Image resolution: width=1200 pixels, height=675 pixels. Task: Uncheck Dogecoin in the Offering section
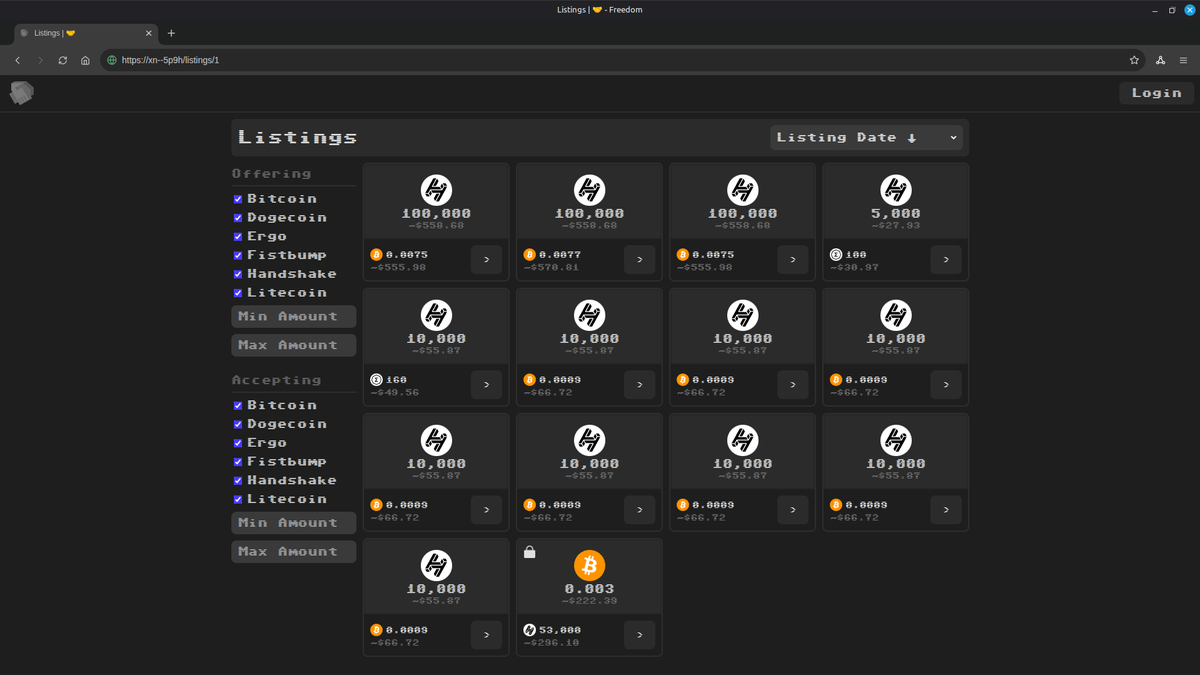point(238,217)
